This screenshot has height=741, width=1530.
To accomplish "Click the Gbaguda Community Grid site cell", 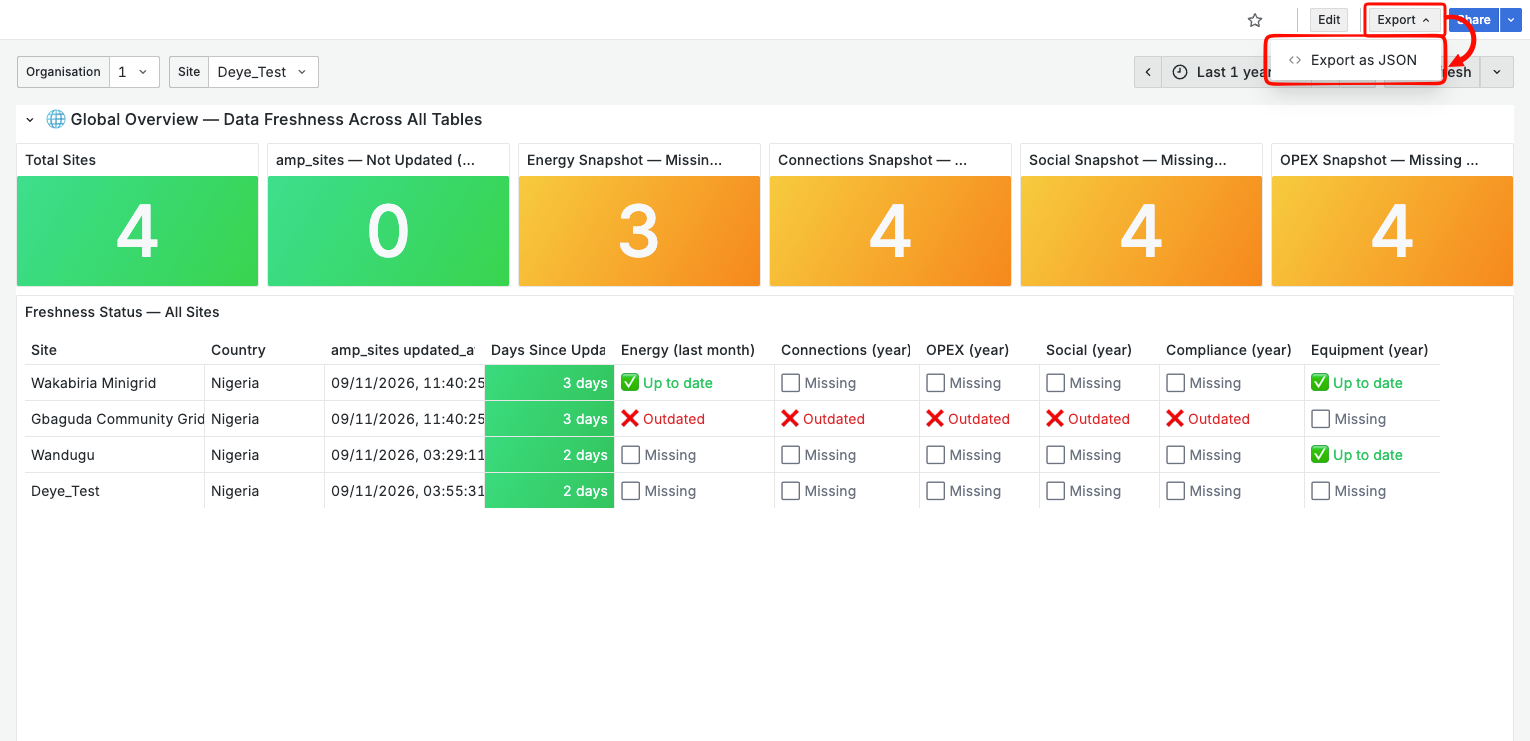I will click(x=115, y=419).
